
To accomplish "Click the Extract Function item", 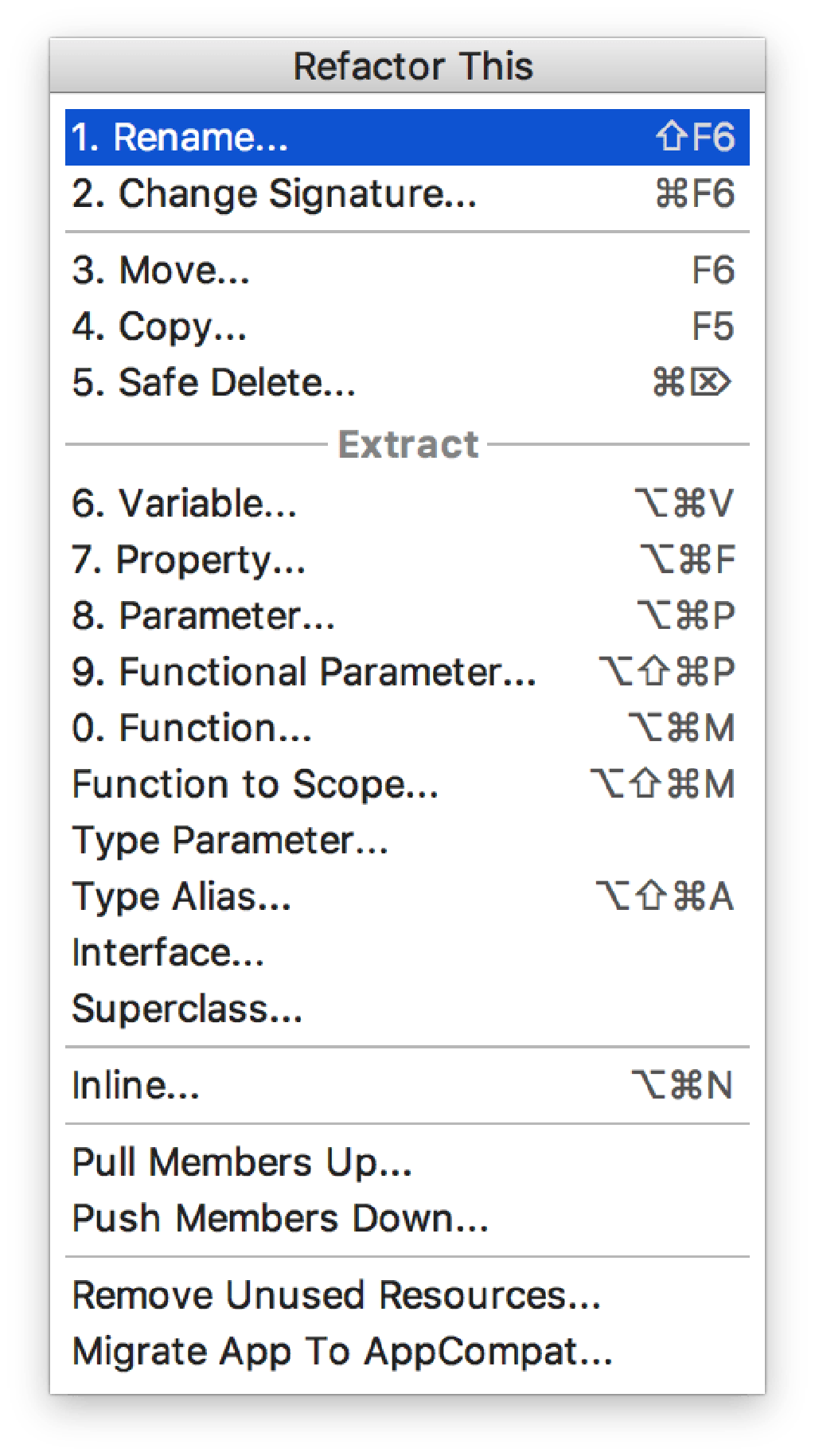I will (x=192, y=728).
